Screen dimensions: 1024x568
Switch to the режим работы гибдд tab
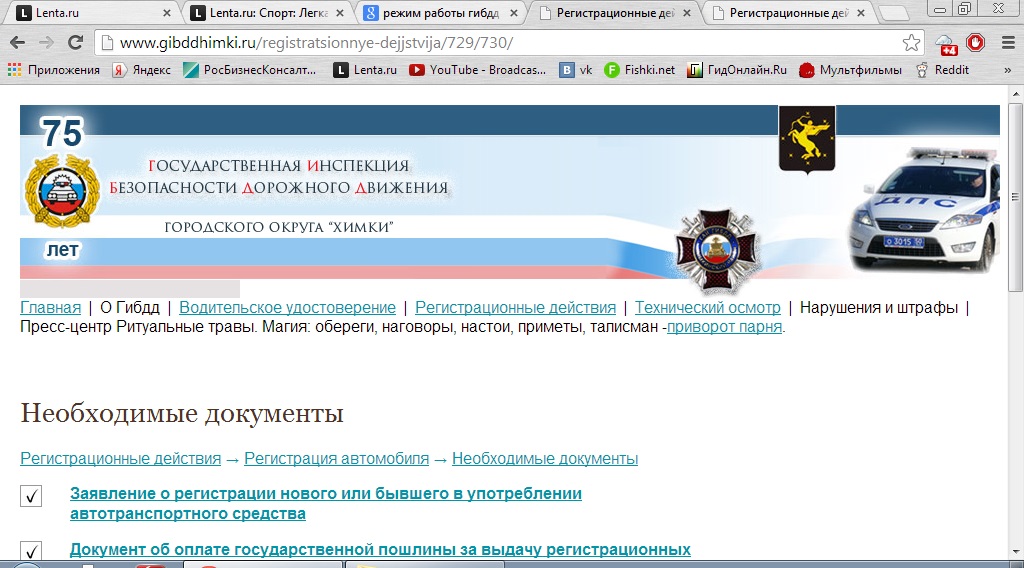tap(441, 13)
